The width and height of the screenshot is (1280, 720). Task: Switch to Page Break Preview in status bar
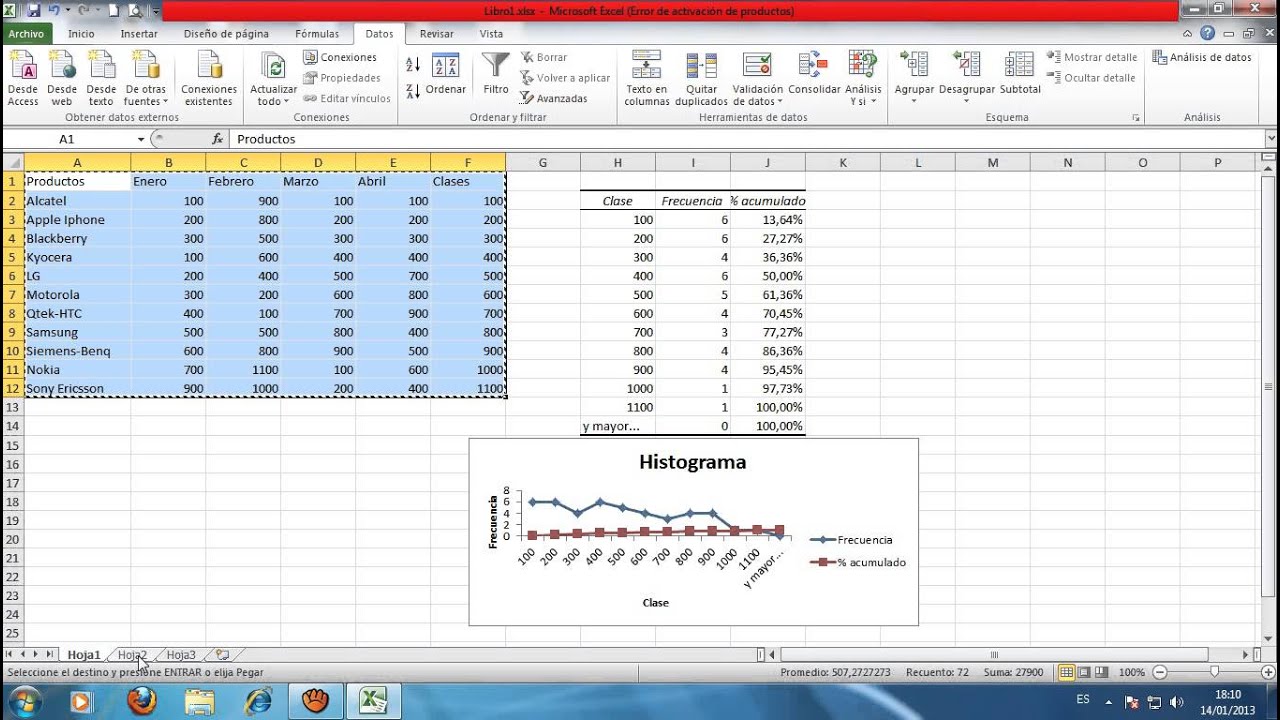(1102, 673)
